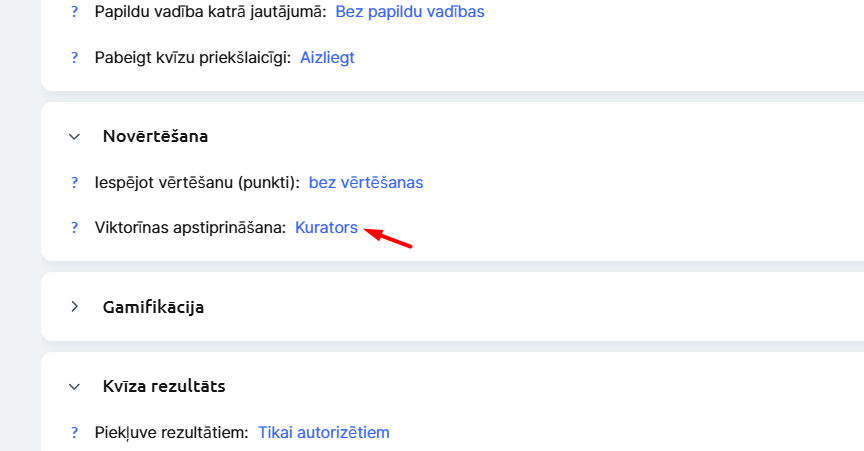Click question mark beside Viktorīnas apstiprināšana
The image size is (864, 451).
74,228
